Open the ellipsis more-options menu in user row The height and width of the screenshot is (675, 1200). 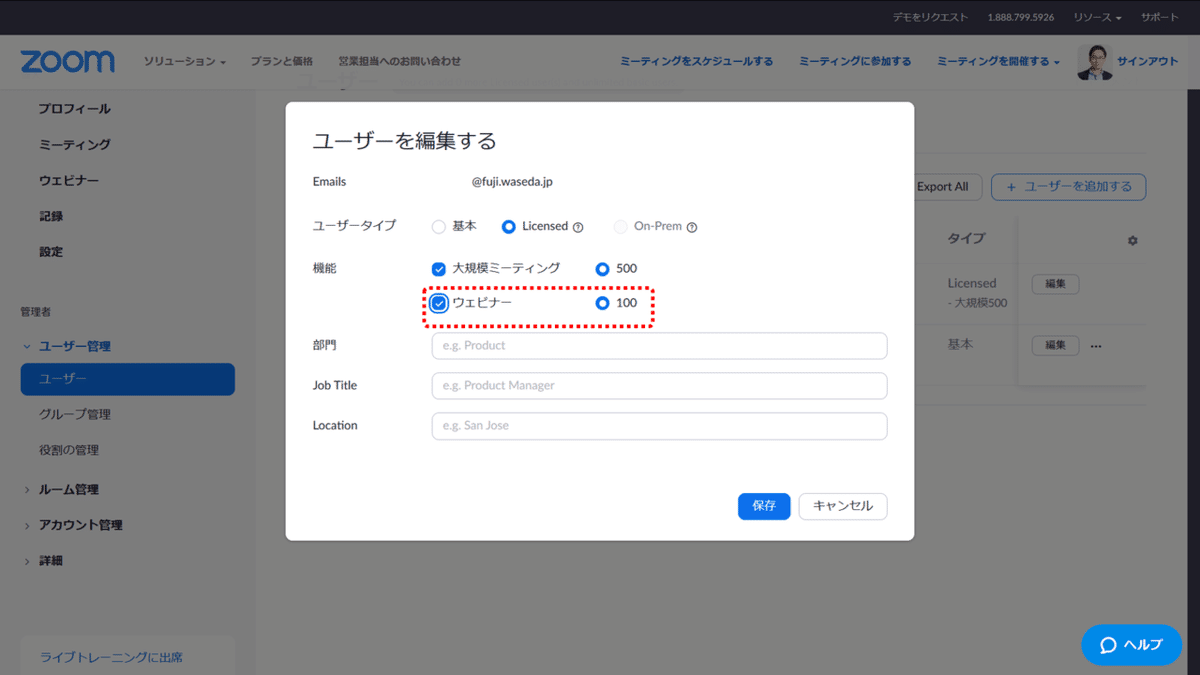click(x=1095, y=345)
